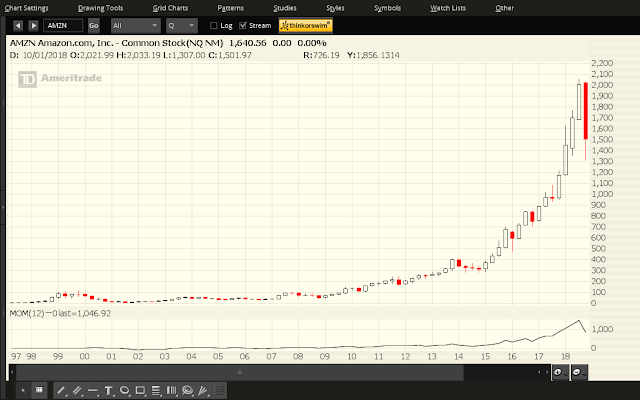Viewport: 640px width, 400px height.
Task: Open the 'All' time range dropdown
Action: click(x=136, y=26)
